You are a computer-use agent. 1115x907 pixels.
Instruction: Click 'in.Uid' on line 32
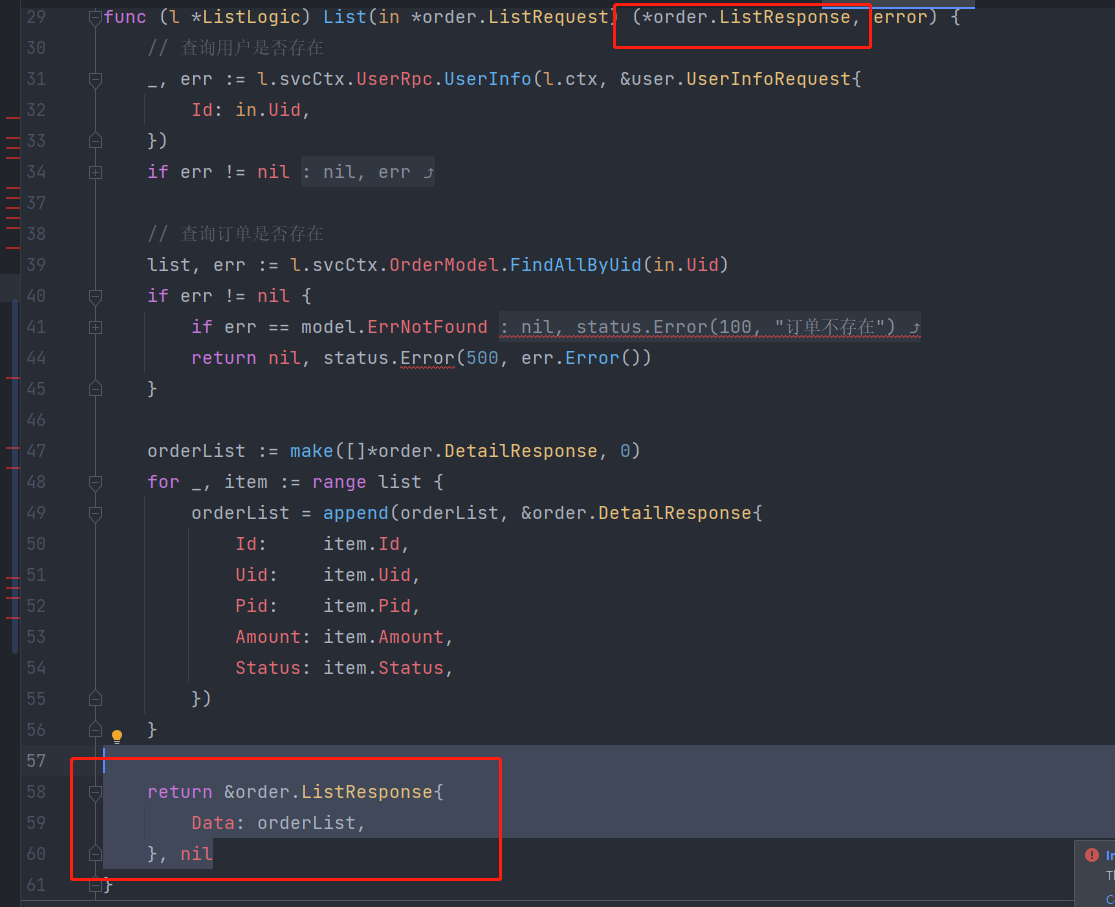pos(268,110)
